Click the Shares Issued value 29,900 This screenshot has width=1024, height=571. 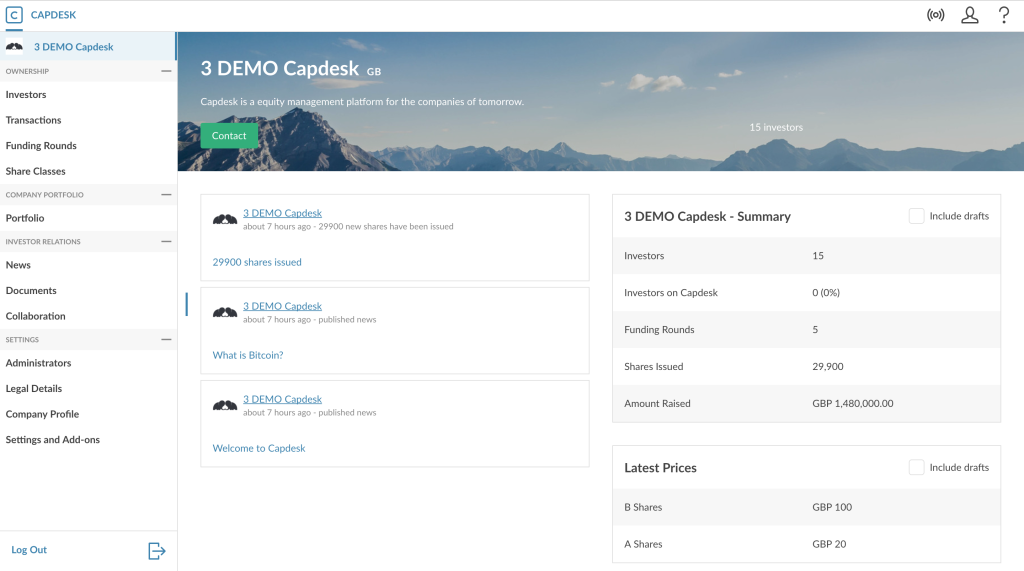tap(828, 367)
